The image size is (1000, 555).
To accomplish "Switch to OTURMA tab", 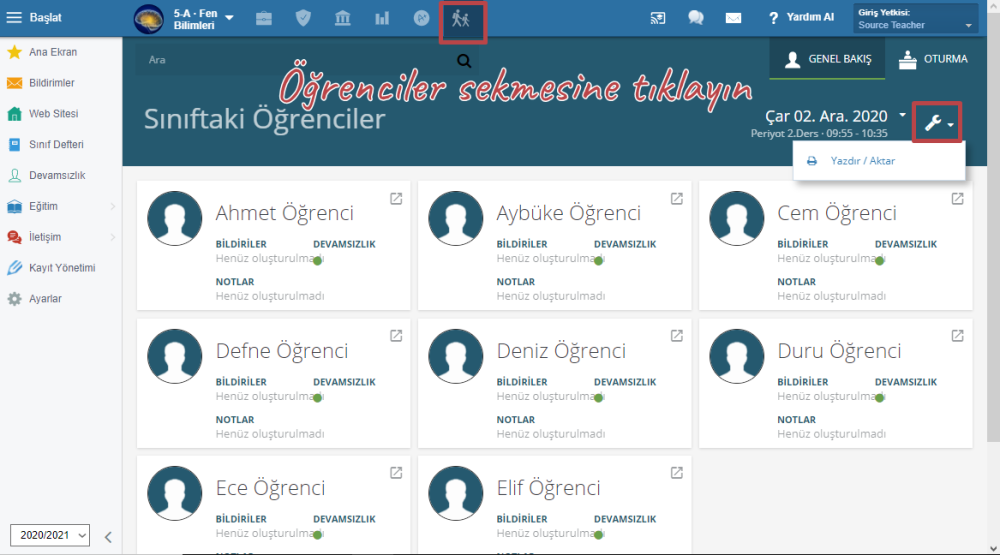I will point(933,59).
